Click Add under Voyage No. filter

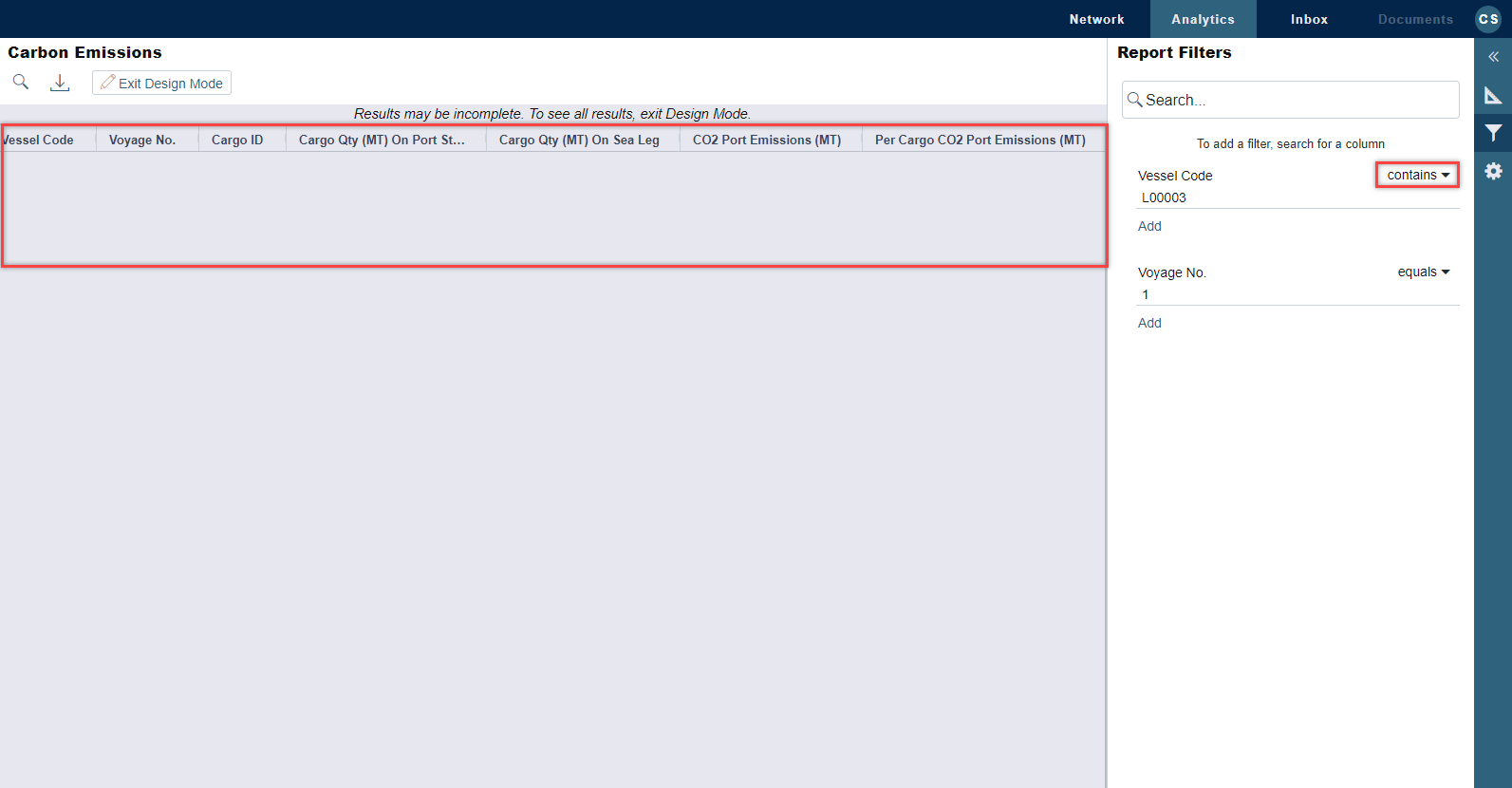(x=1149, y=323)
